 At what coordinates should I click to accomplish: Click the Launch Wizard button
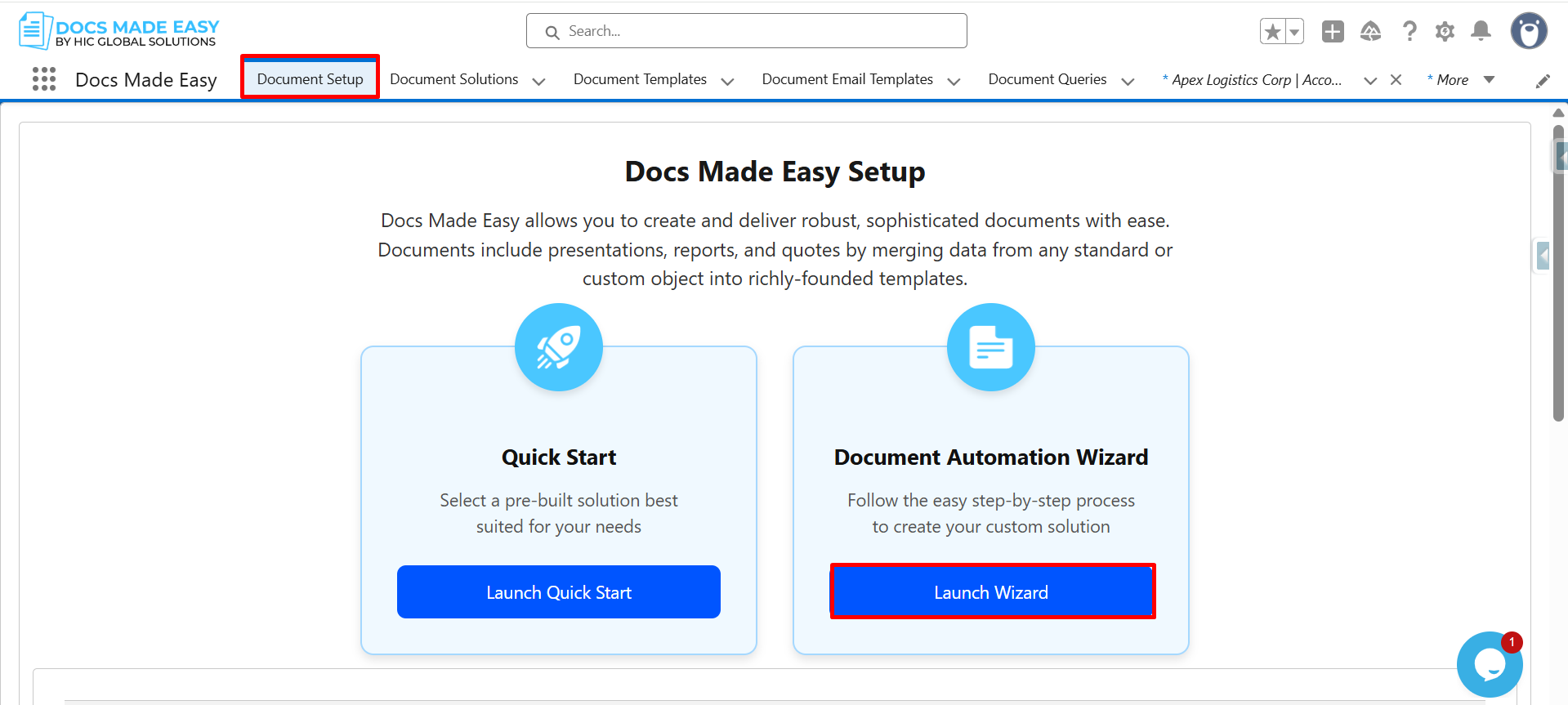coord(991,592)
